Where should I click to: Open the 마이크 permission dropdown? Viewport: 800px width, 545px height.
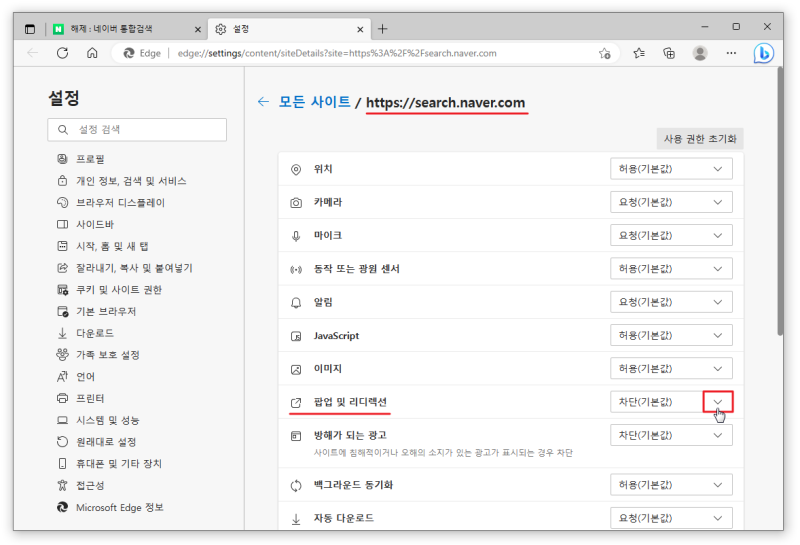click(x=671, y=235)
